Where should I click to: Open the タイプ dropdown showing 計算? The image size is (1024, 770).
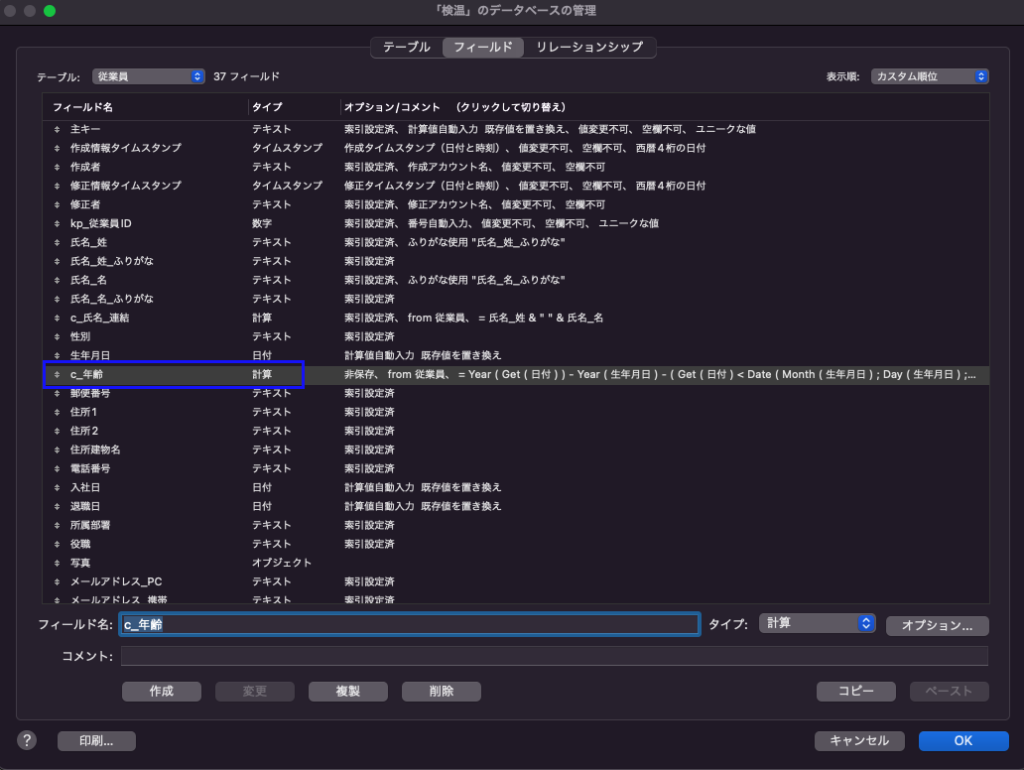[817, 624]
